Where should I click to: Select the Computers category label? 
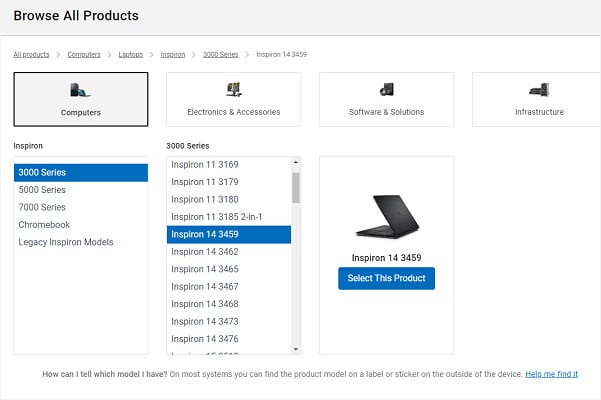81,113
